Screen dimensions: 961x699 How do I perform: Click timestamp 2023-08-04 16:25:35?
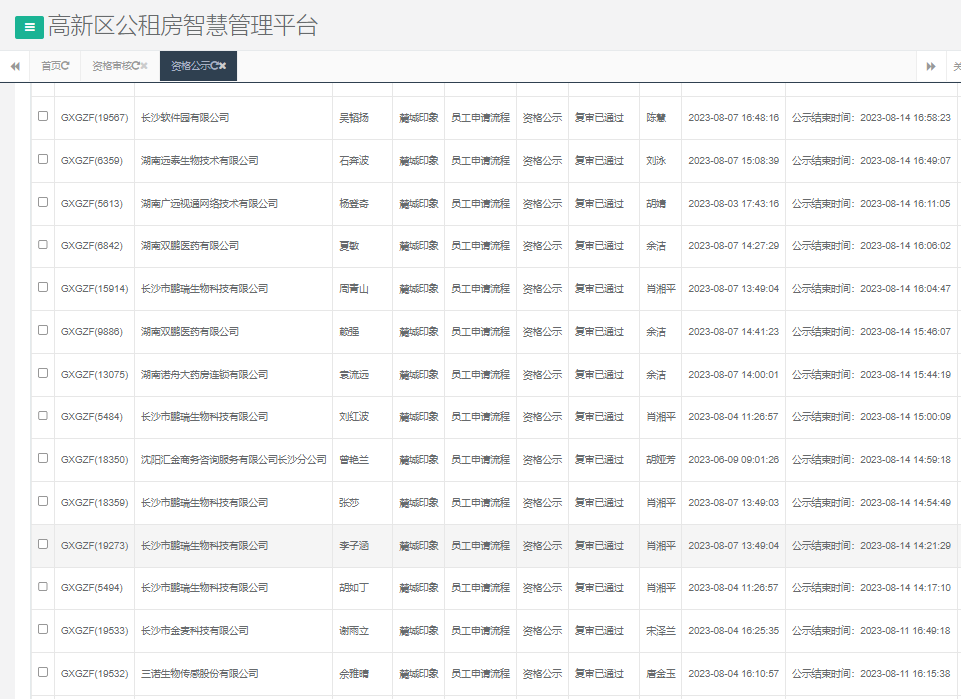click(x=734, y=630)
